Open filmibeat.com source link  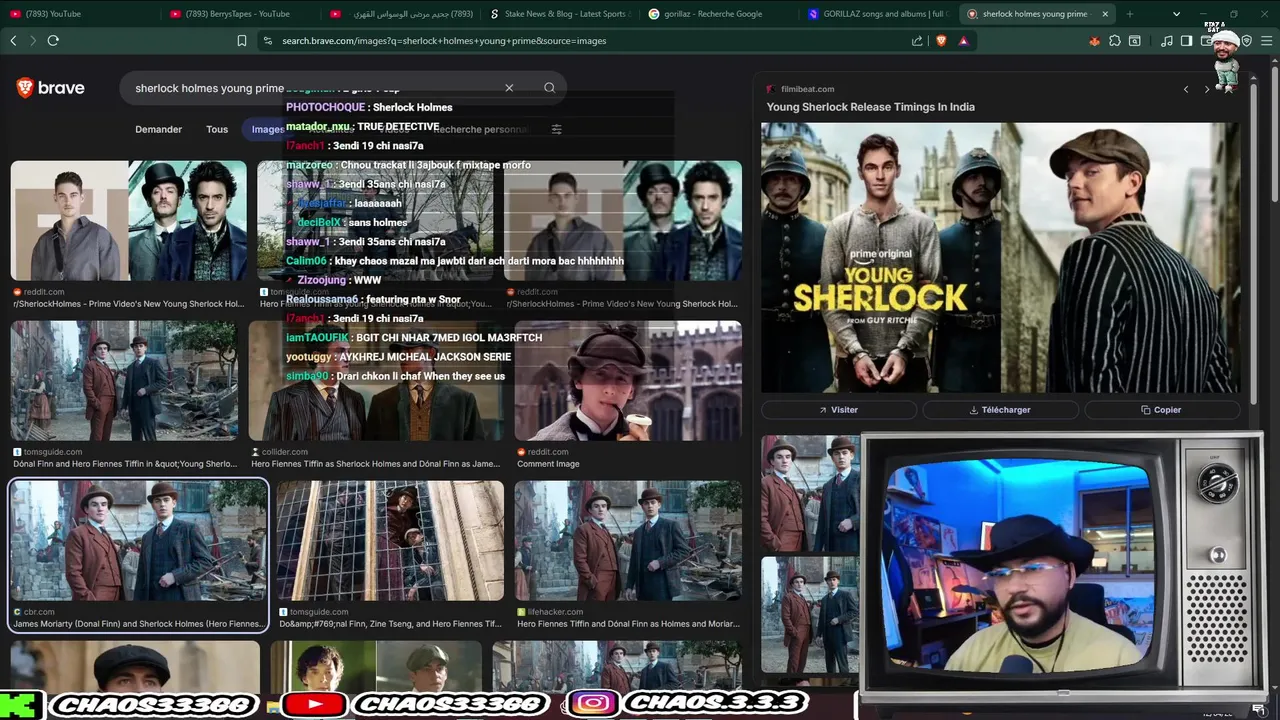[807, 89]
